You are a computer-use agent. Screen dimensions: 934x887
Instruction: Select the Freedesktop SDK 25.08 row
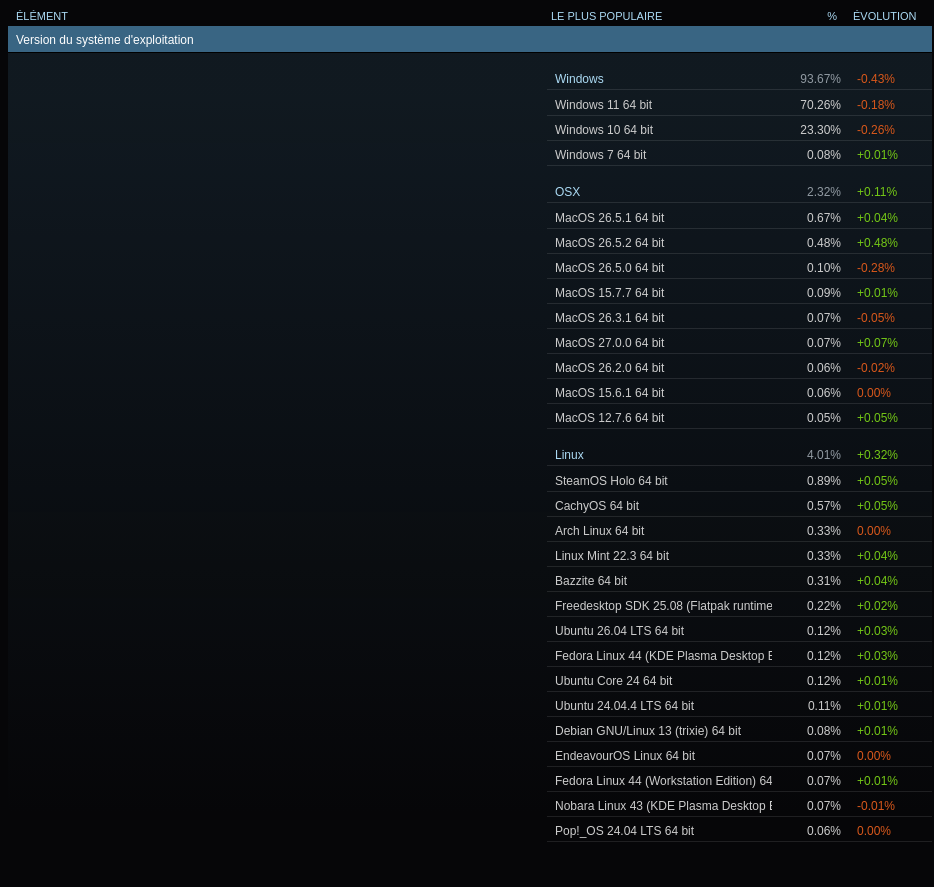click(x=739, y=605)
